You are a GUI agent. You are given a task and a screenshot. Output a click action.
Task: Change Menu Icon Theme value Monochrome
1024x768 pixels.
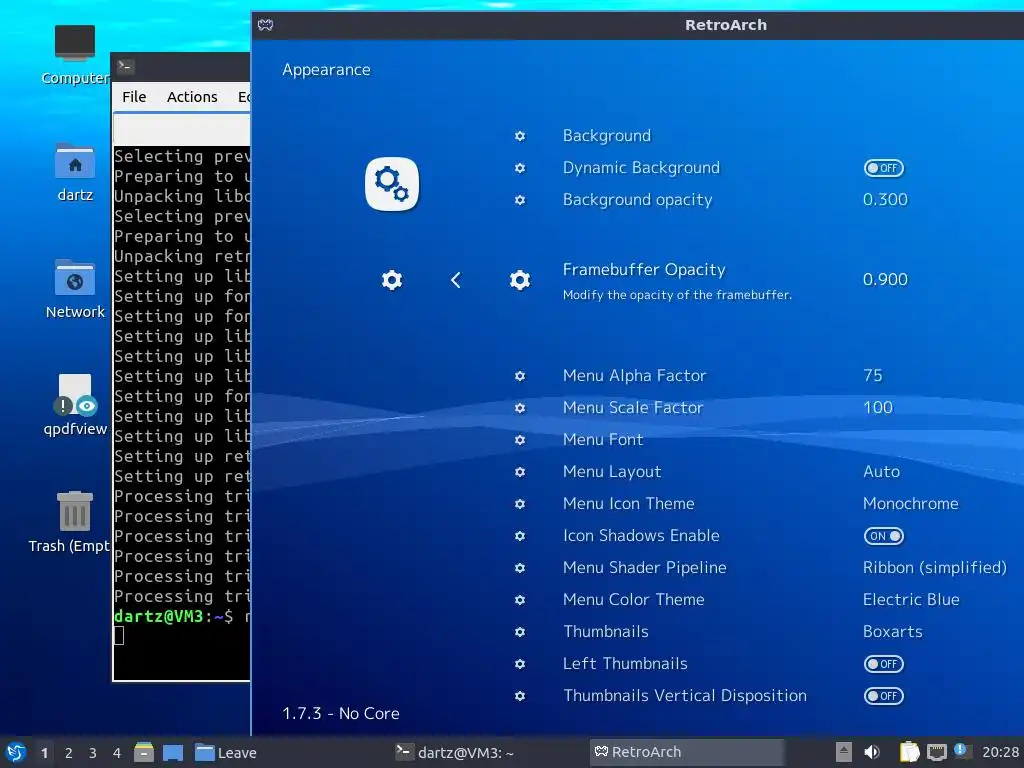coord(911,504)
